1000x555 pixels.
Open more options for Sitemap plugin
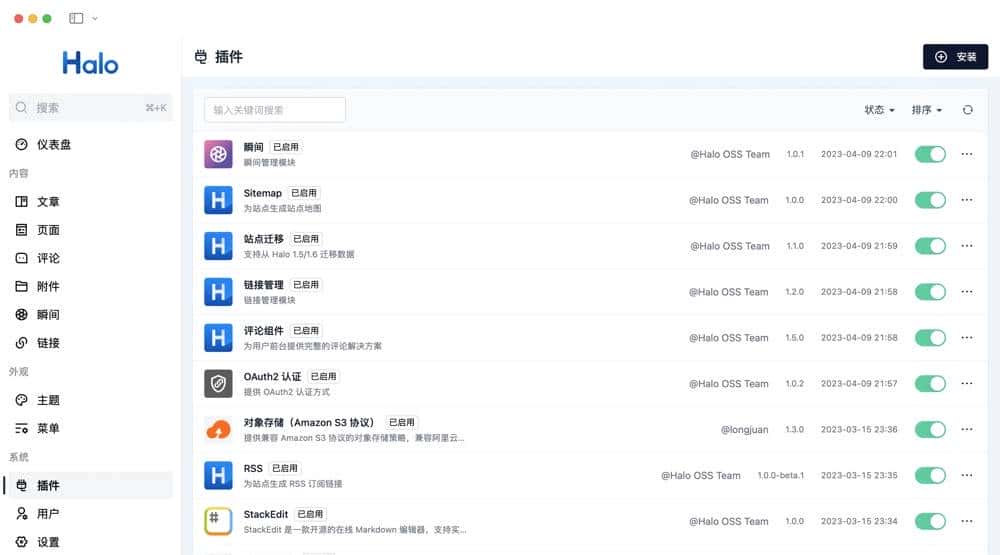(x=966, y=200)
